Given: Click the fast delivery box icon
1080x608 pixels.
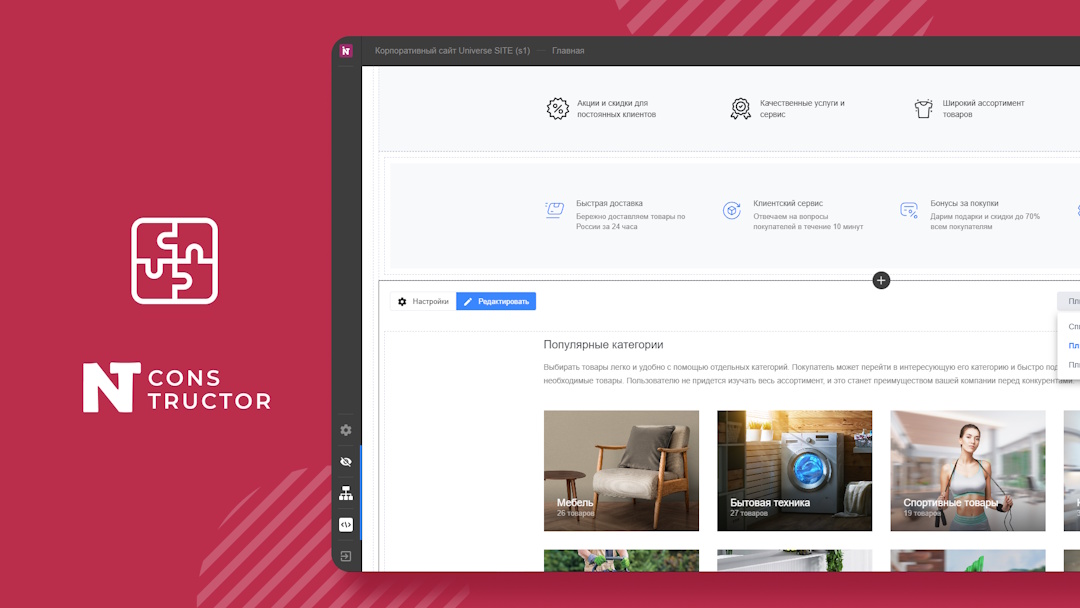Looking at the screenshot, I should (555, 210).
